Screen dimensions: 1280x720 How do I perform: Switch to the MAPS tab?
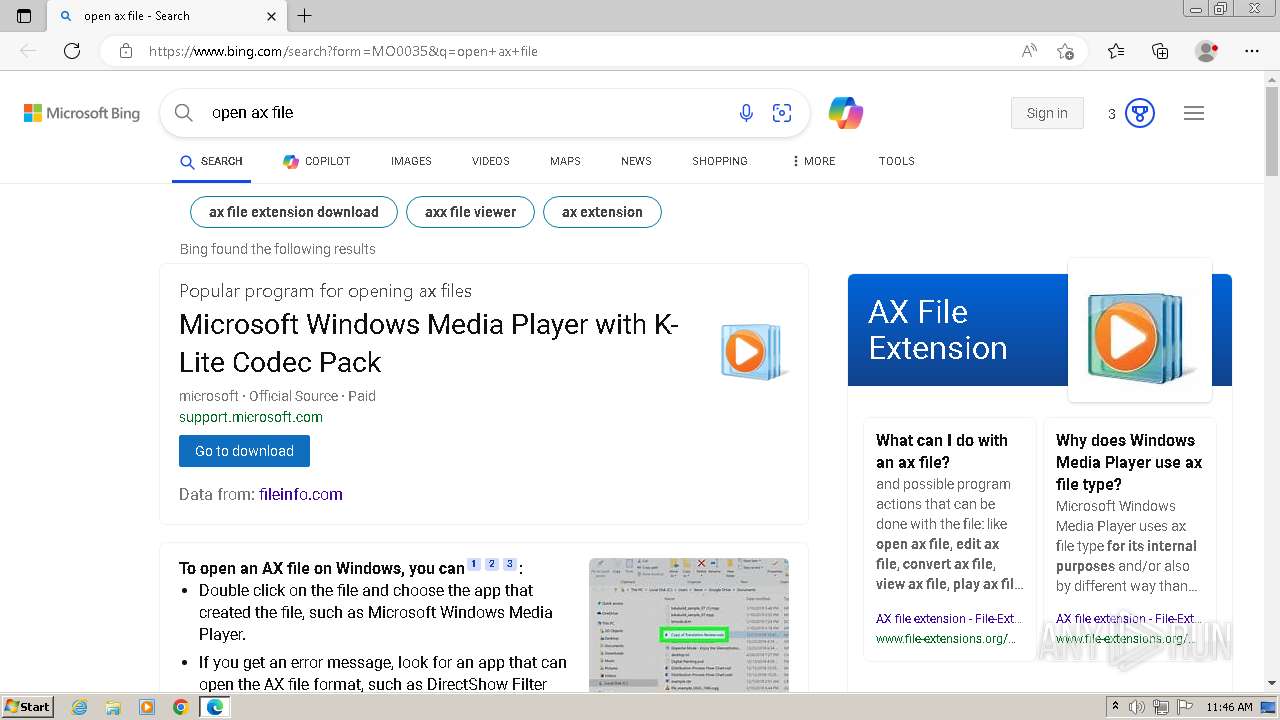pyautogui.click(x=565, y=161)
